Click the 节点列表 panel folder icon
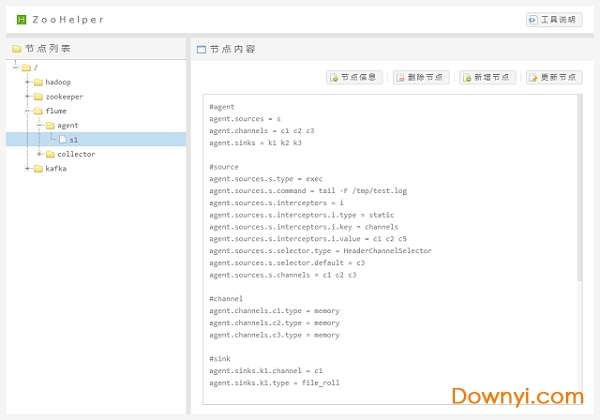This screenshot has height=420, width=600. point(16,49)
